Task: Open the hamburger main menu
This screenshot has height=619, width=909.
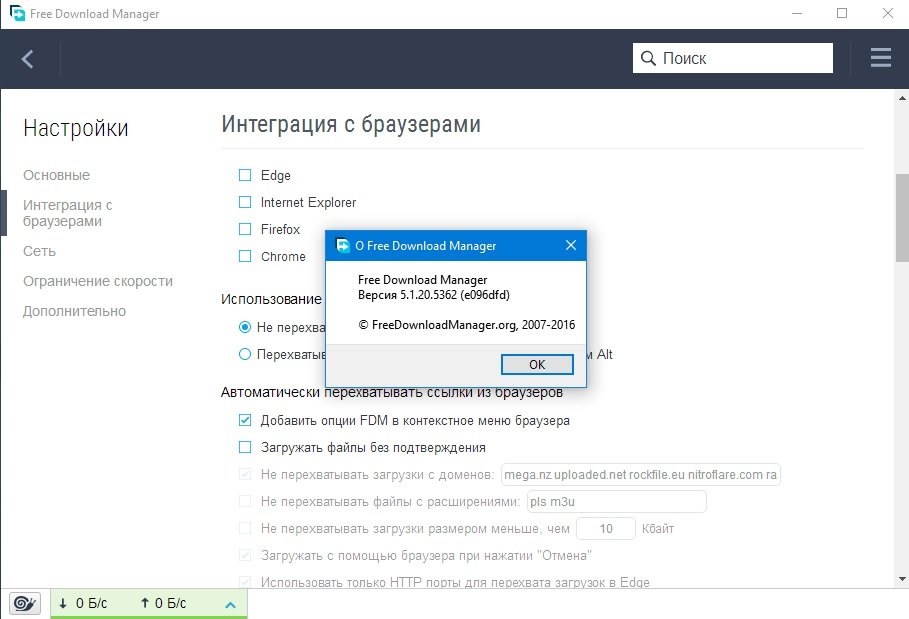Action: (x=881, y=57)
